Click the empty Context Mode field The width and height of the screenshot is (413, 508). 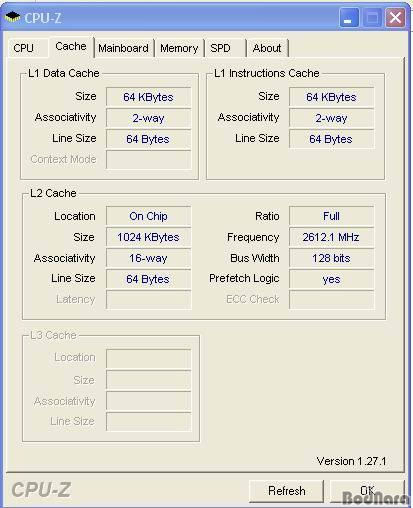coord(148,160)
